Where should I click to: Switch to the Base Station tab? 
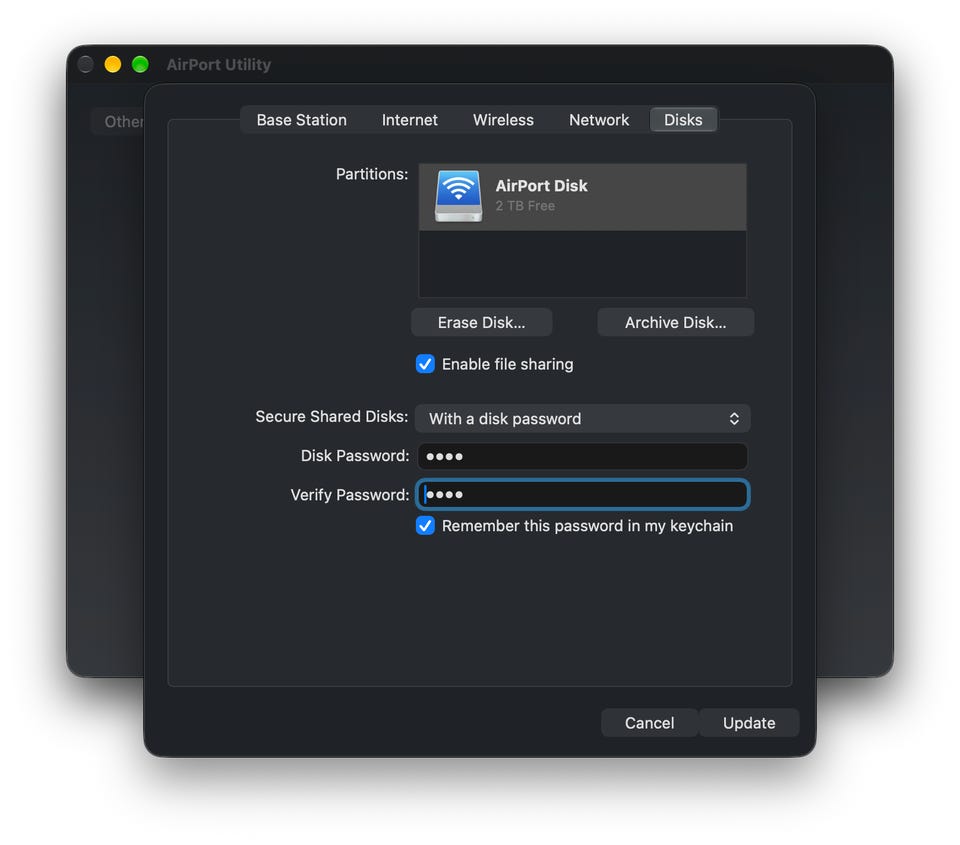(301, 120)
